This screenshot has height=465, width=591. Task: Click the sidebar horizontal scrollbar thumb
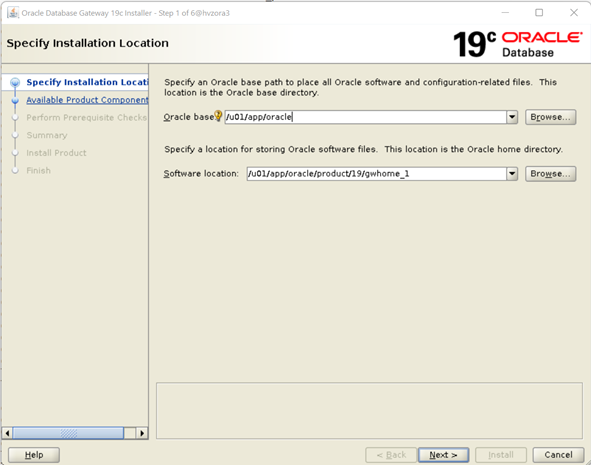point(68,433)
